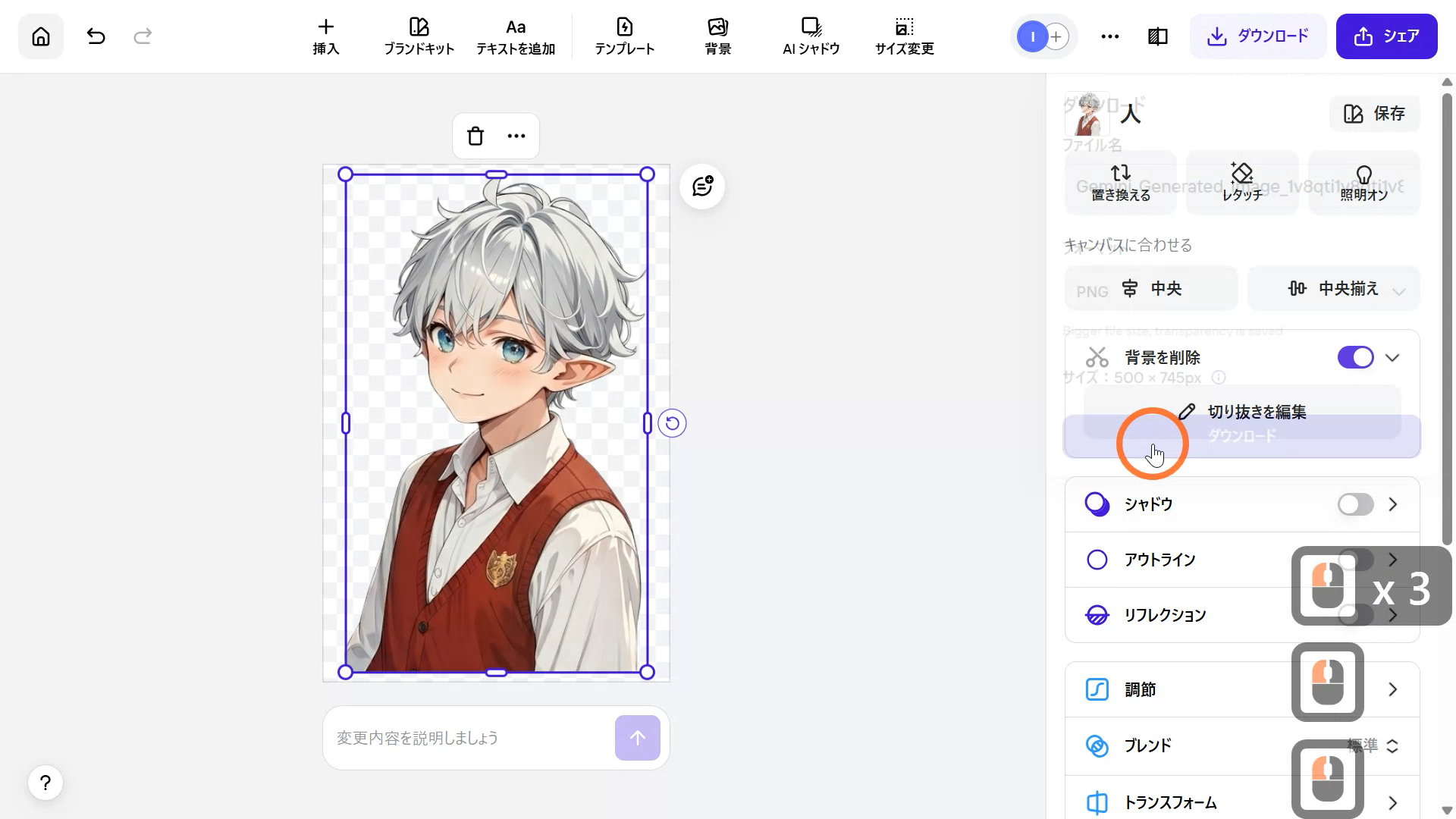The height and width of the screenshot is (819, 1456).
Task: Click the トランスフォーム transform icon
Action: click(1097, 802)
